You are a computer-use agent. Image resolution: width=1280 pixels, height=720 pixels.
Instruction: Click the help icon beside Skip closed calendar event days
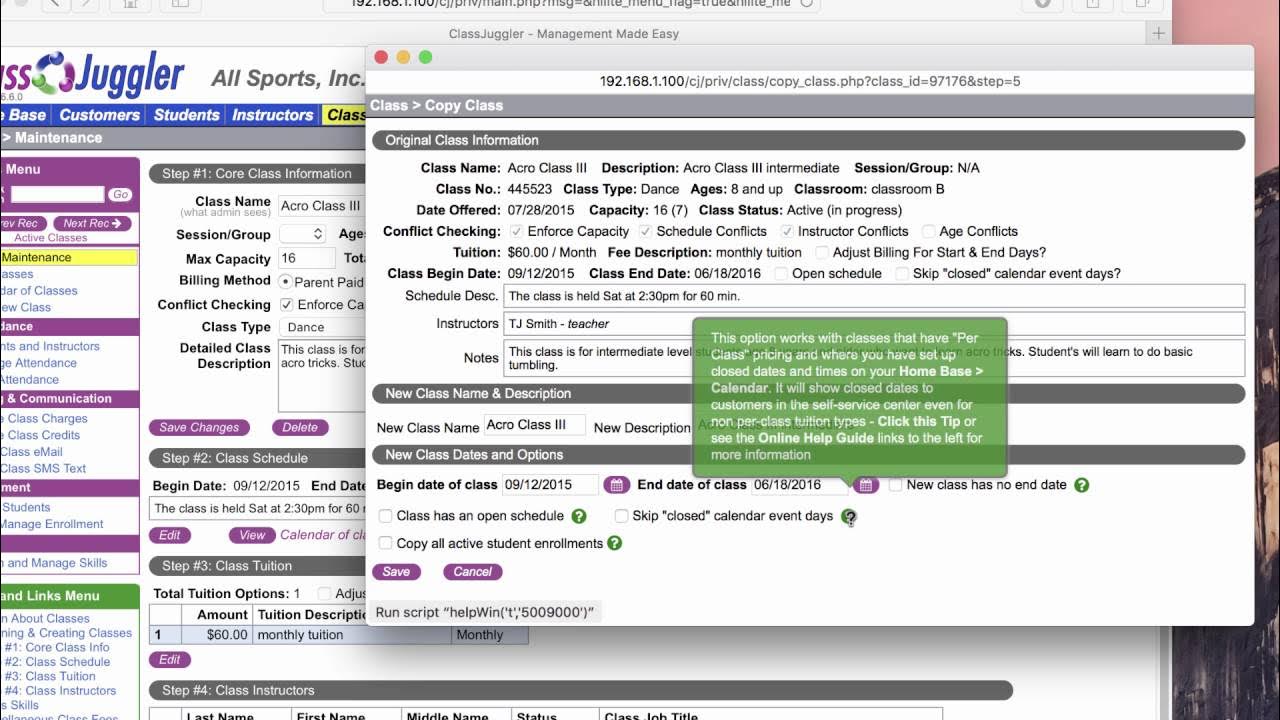pos(849,517)
